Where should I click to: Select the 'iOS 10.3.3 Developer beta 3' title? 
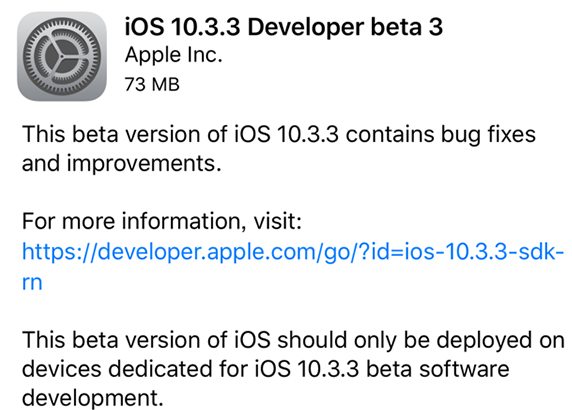pyautogui.click(x=283, y=27)
